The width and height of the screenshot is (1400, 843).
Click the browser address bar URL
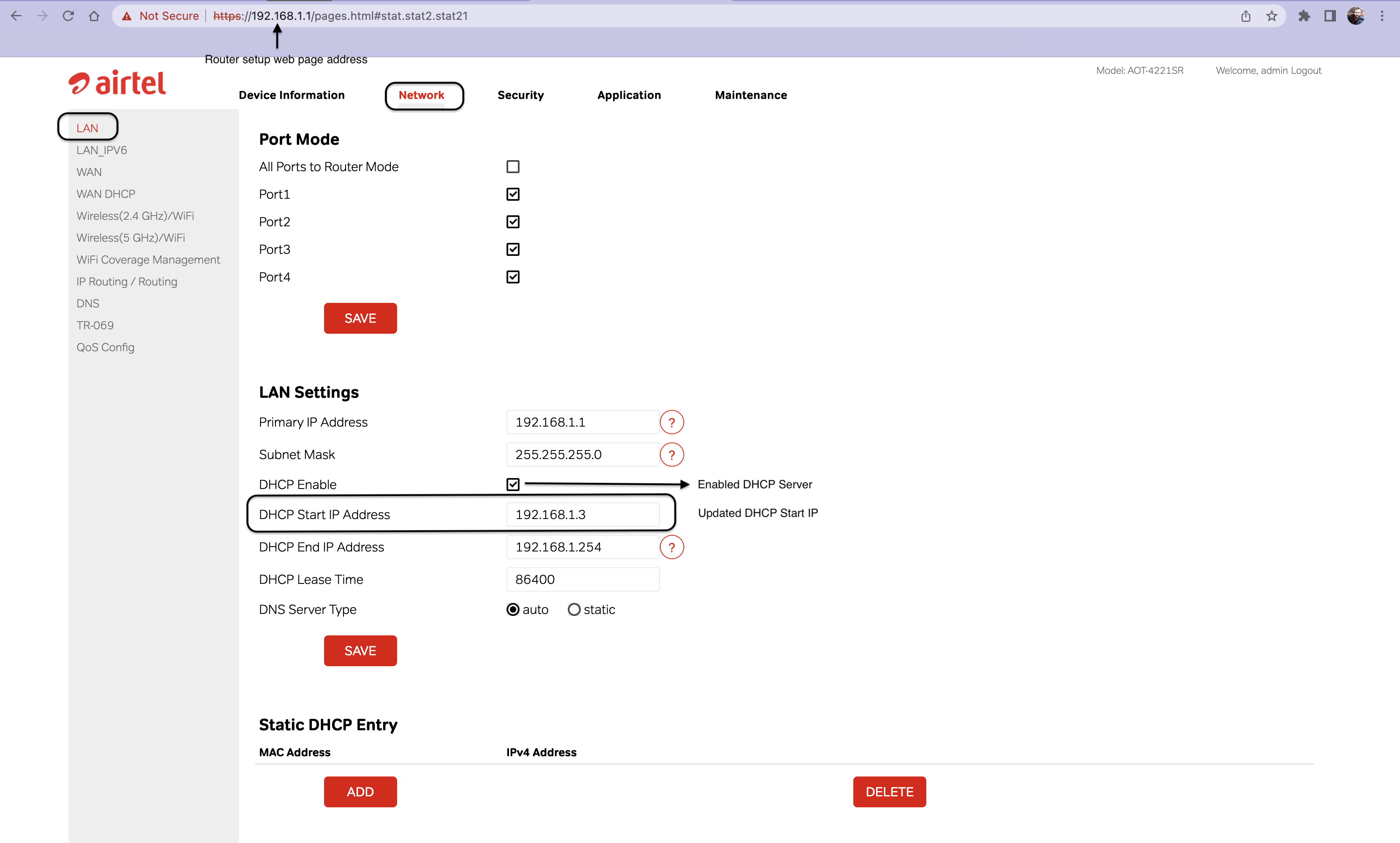[340, 16]
